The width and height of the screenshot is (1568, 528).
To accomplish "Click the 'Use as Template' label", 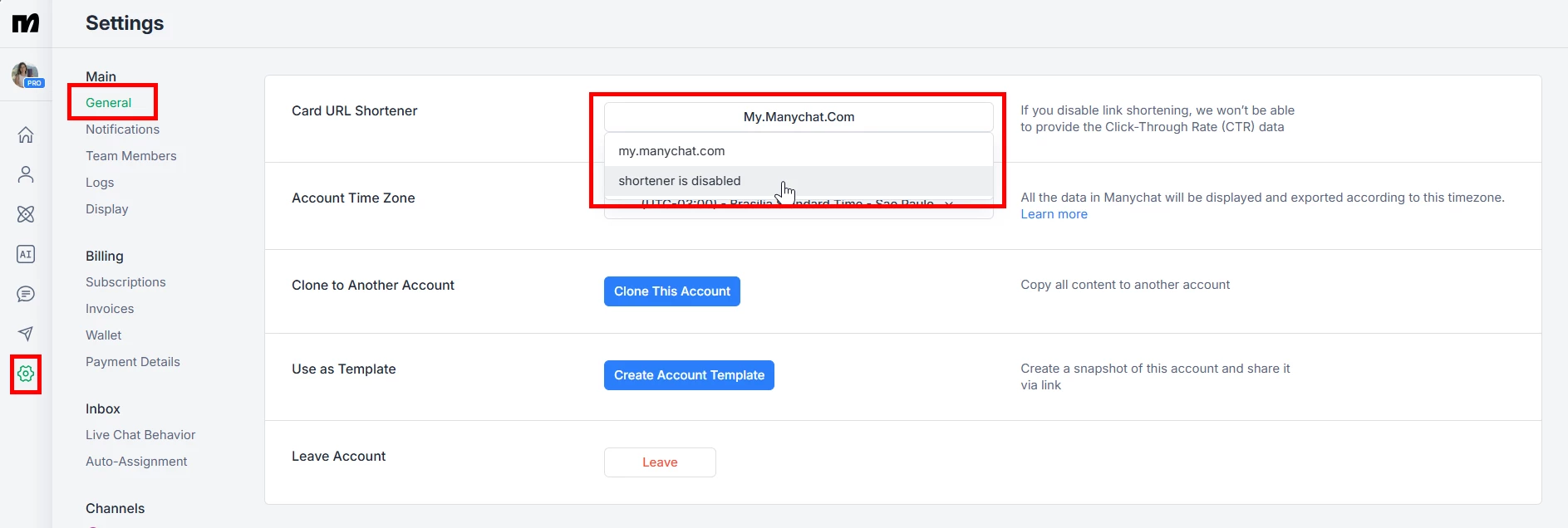I will [343, 369].
